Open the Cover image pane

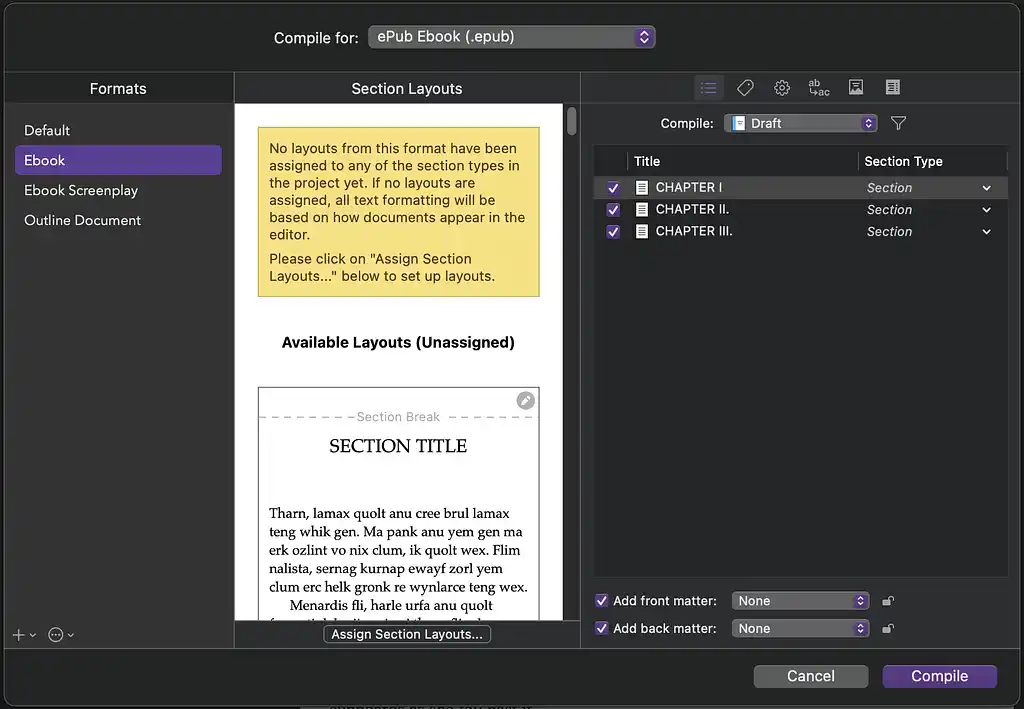(855, 87)
